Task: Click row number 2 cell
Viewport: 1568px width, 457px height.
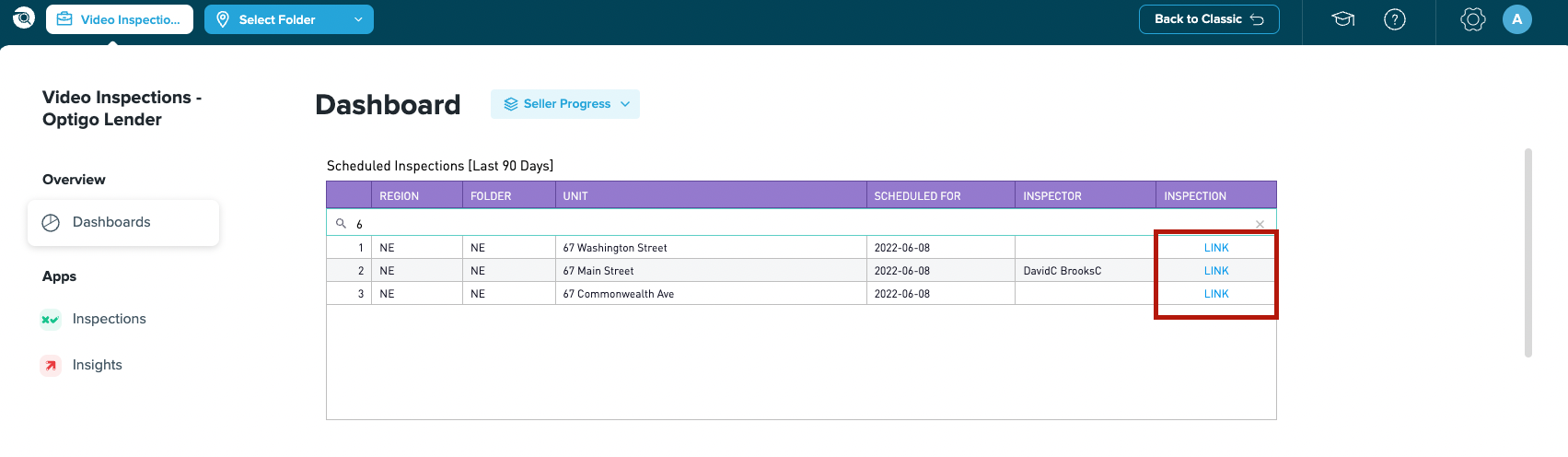Action: [349, 271]
